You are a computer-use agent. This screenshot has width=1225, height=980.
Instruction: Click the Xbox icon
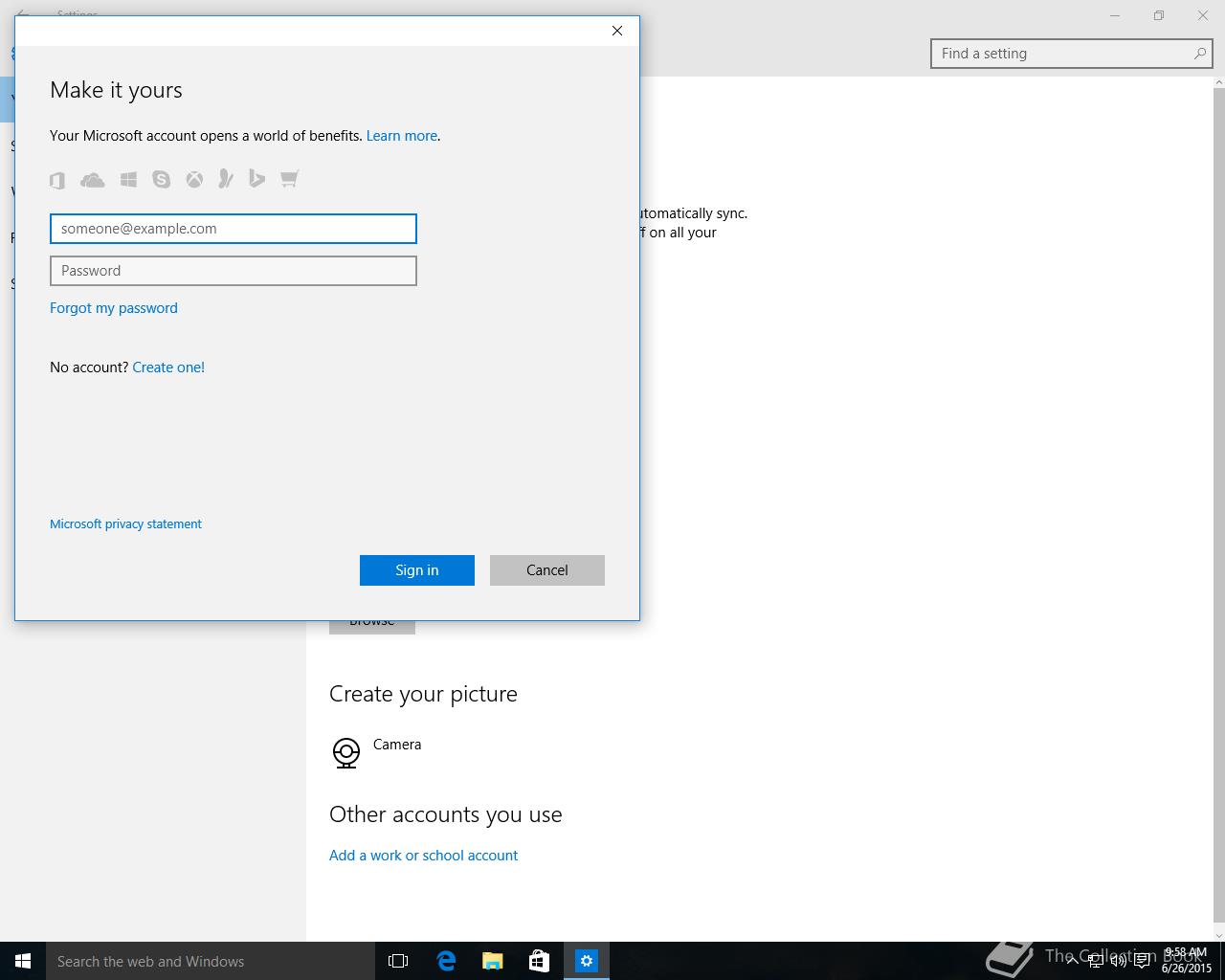coord(194,179)
